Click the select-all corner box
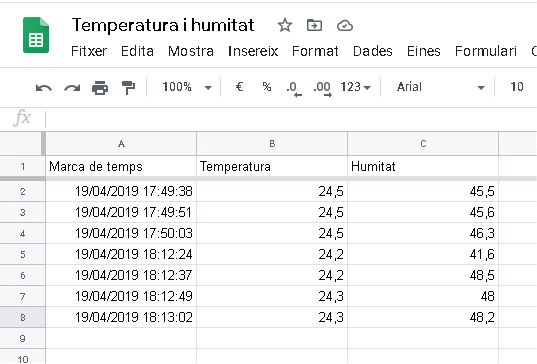Viewport: 537px width, 364px height. pos(21,144)
